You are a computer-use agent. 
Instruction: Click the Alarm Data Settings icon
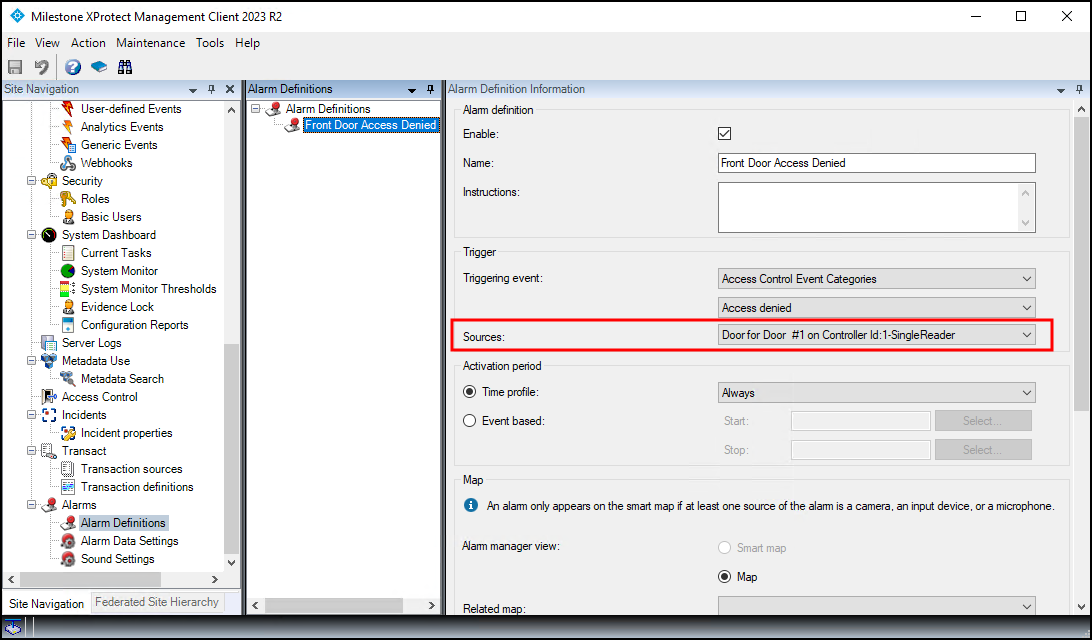coord(68,541)
